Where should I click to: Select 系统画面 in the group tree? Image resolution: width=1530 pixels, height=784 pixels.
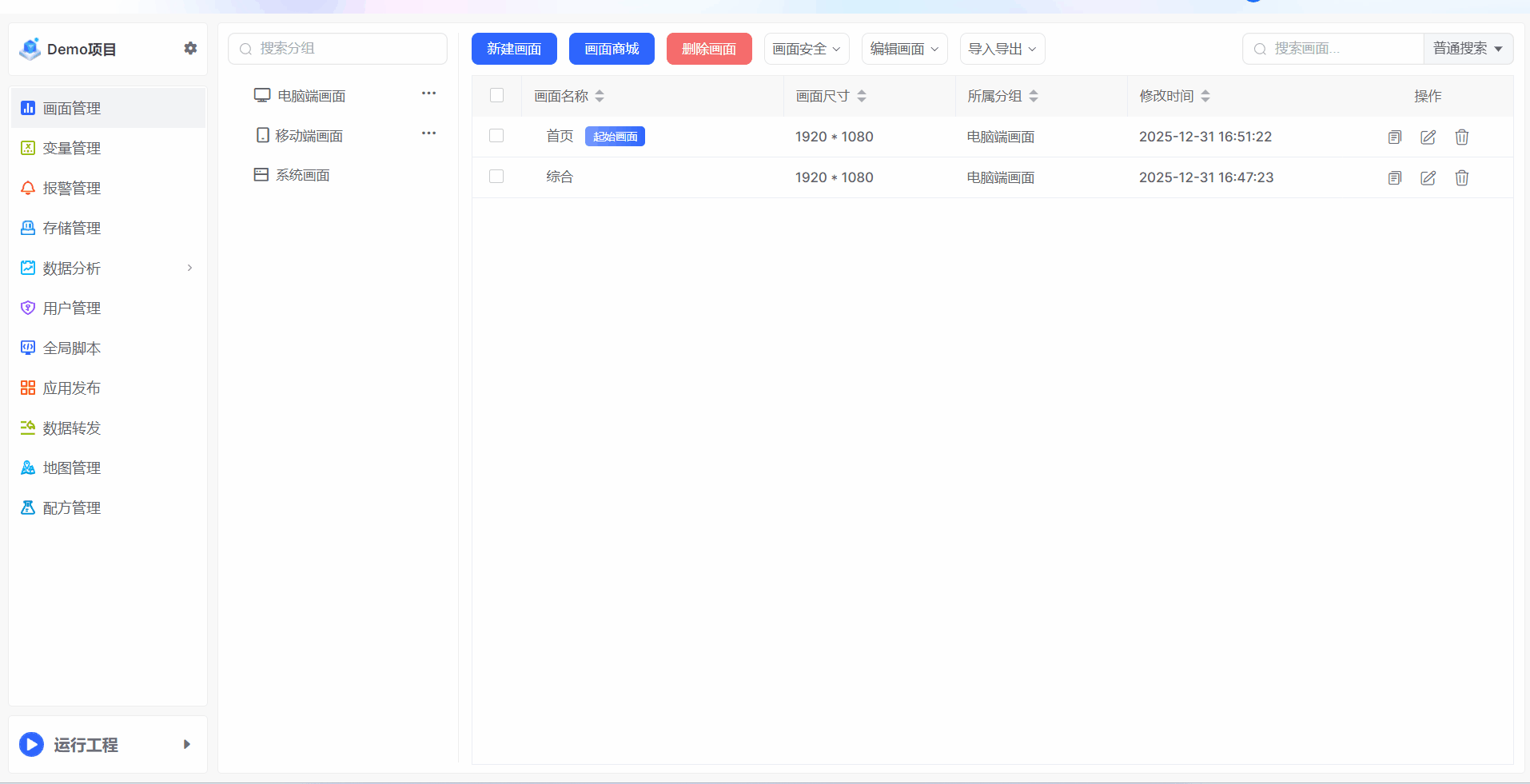[302, 175]
